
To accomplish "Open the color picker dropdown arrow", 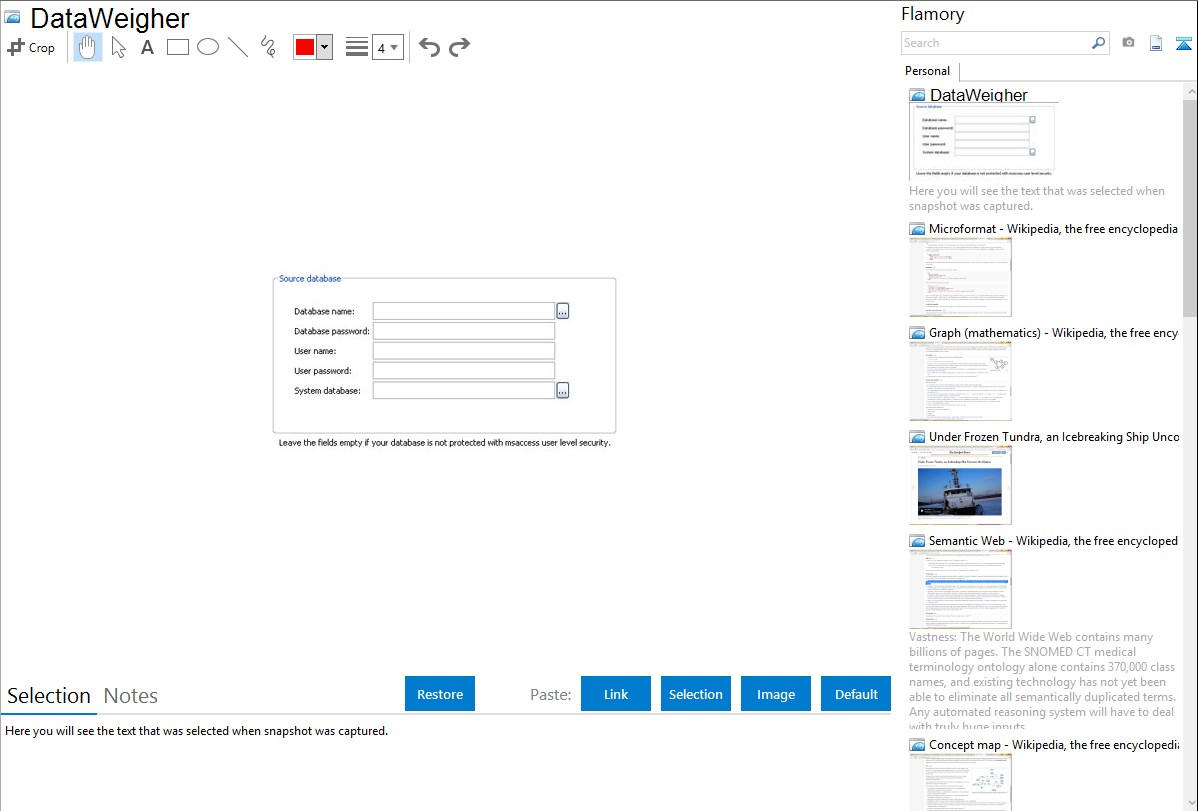I will [325, 47].
